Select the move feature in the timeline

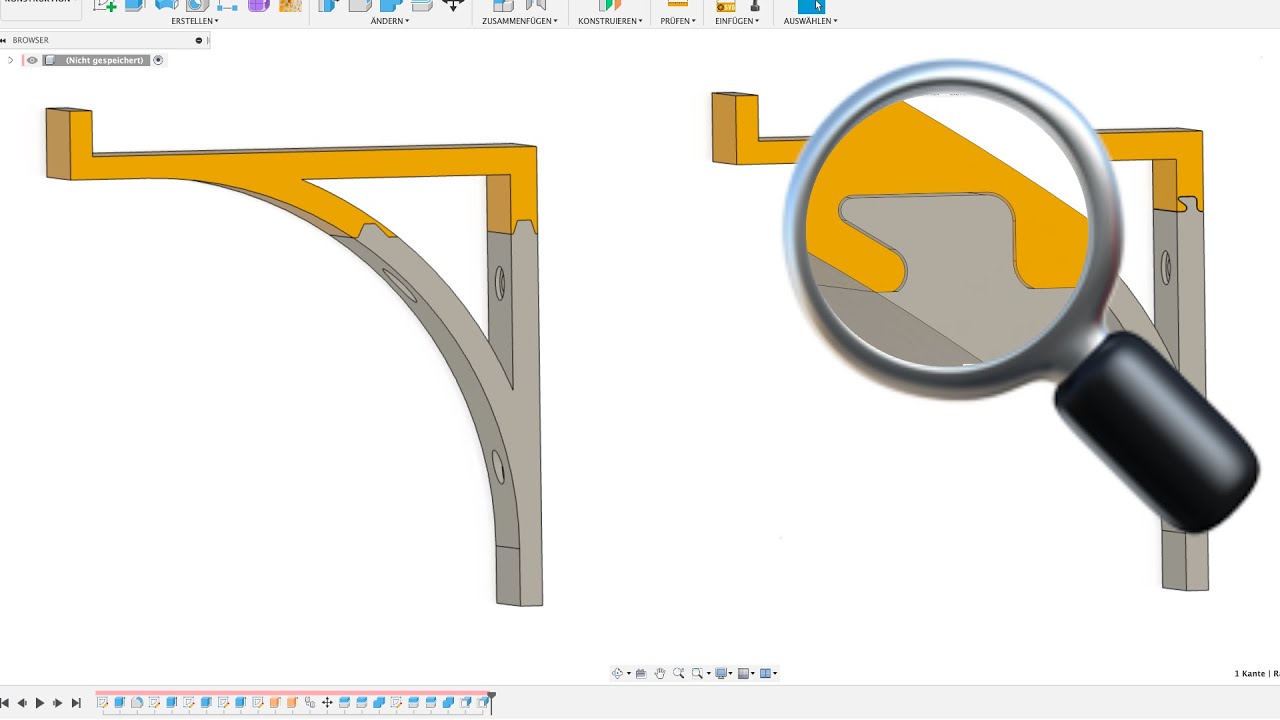327,703
